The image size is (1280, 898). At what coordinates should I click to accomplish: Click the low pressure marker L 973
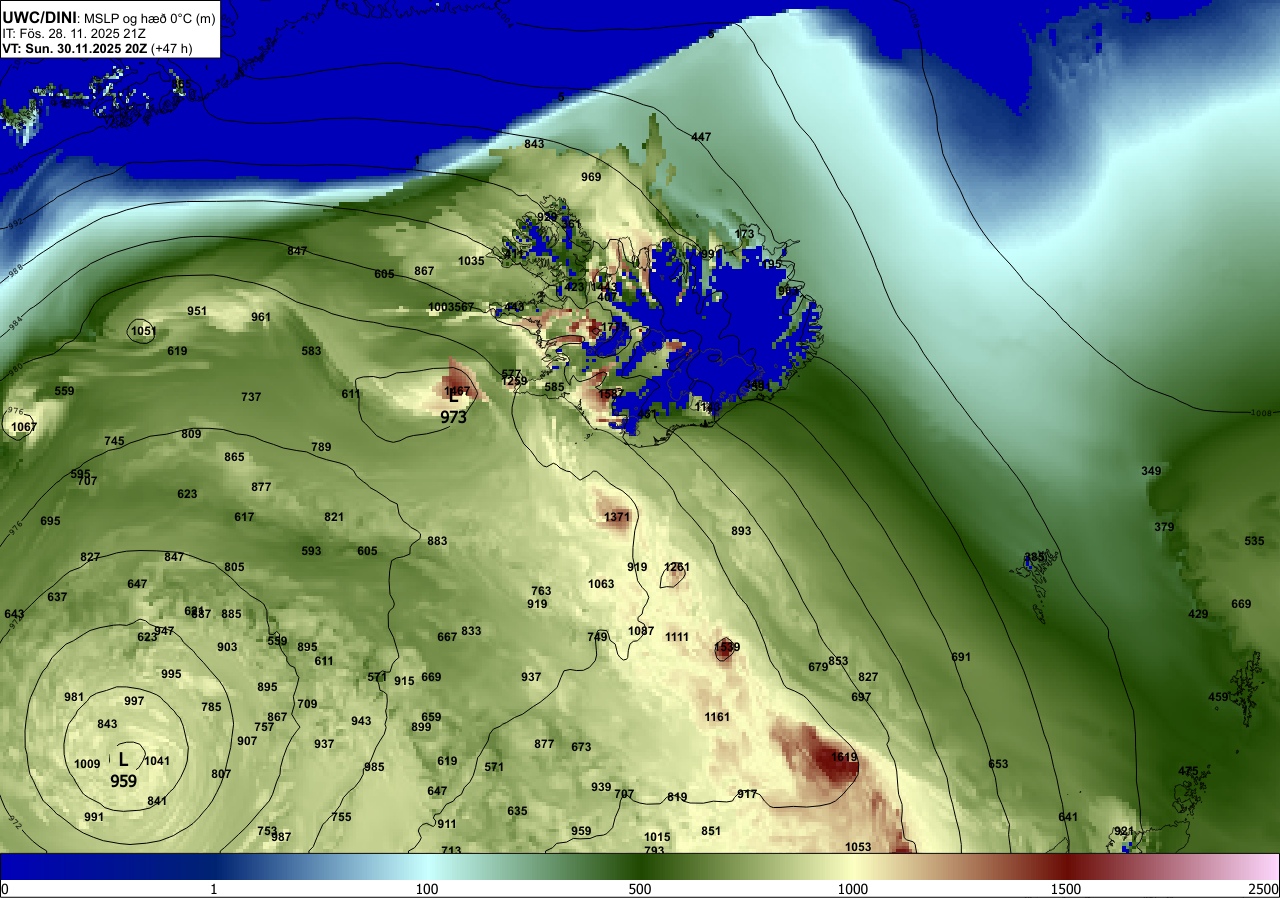(453, 408)
